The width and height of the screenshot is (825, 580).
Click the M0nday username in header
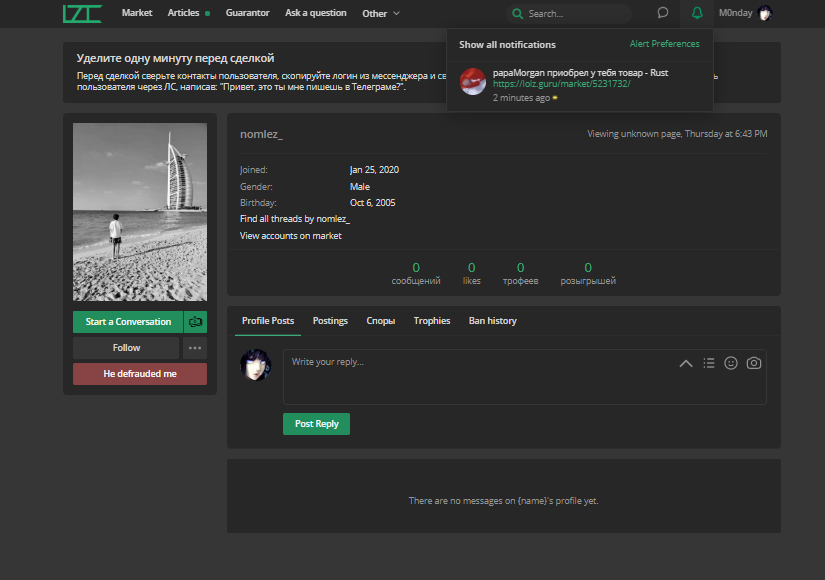click(x=736, y=13)
